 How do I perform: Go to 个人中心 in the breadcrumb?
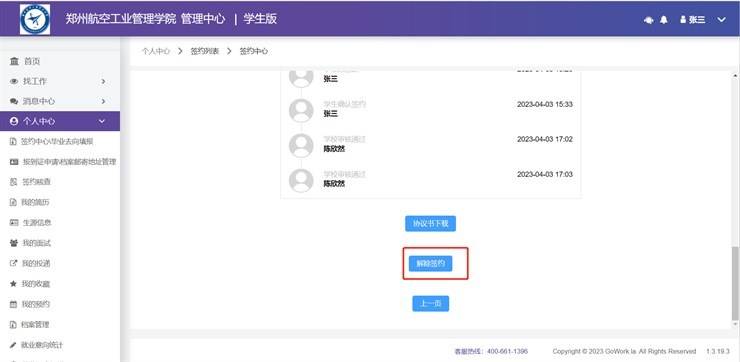[156, 51]
